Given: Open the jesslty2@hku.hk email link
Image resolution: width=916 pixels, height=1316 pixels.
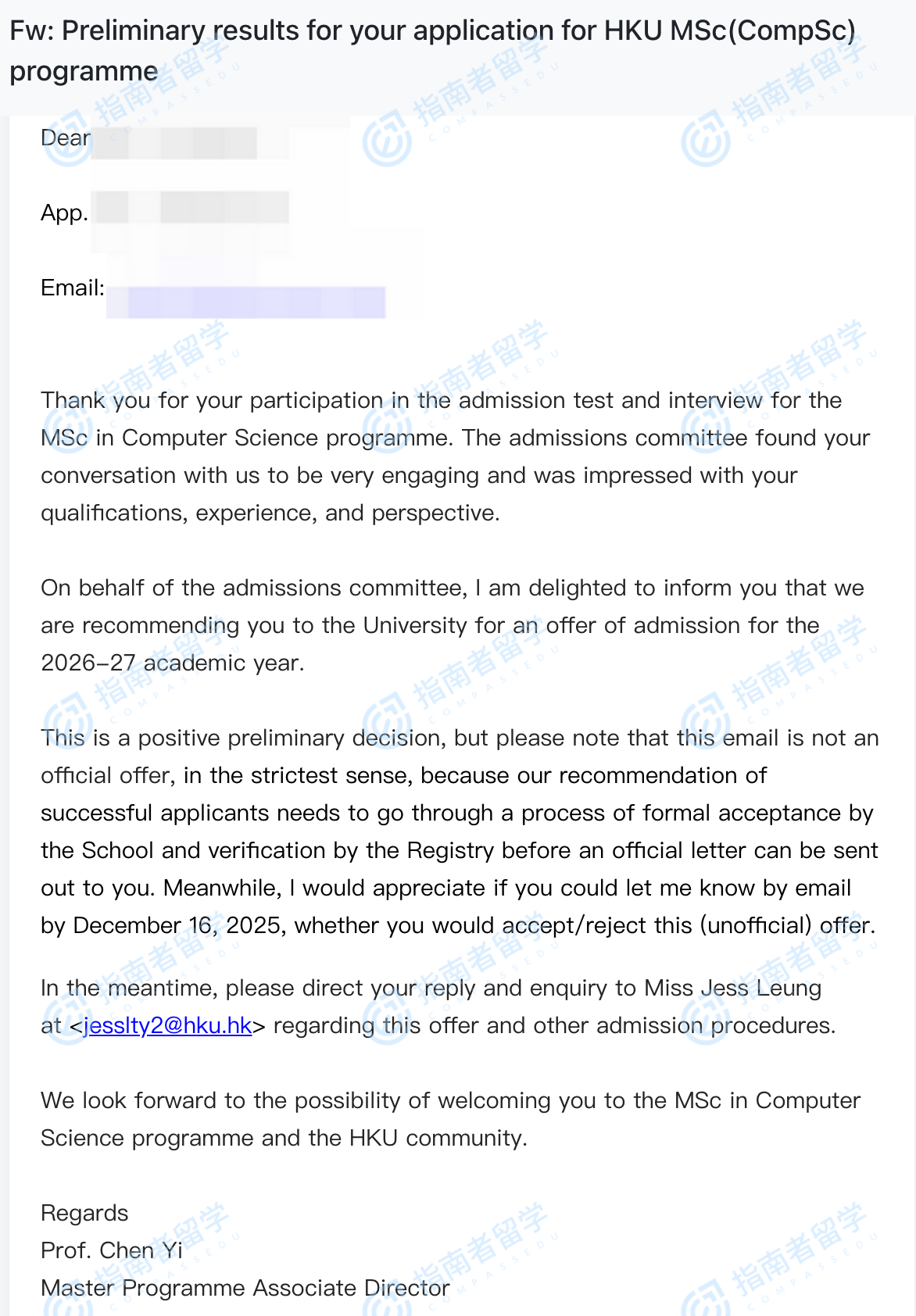Looking at the screenshot, I should [x=168, y=1025].
